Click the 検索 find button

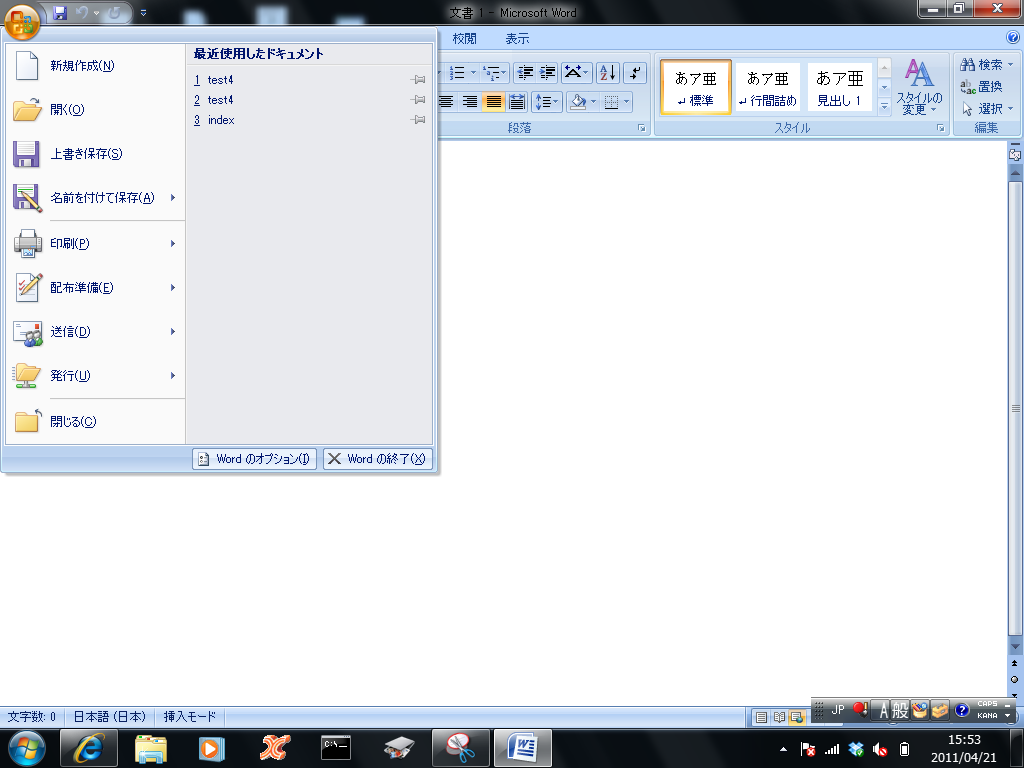point(986,65)
